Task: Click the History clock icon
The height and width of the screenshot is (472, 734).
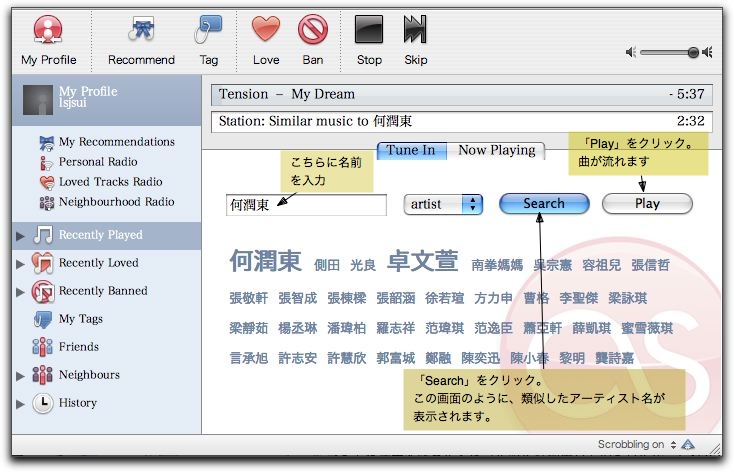Action: [43, 403]
